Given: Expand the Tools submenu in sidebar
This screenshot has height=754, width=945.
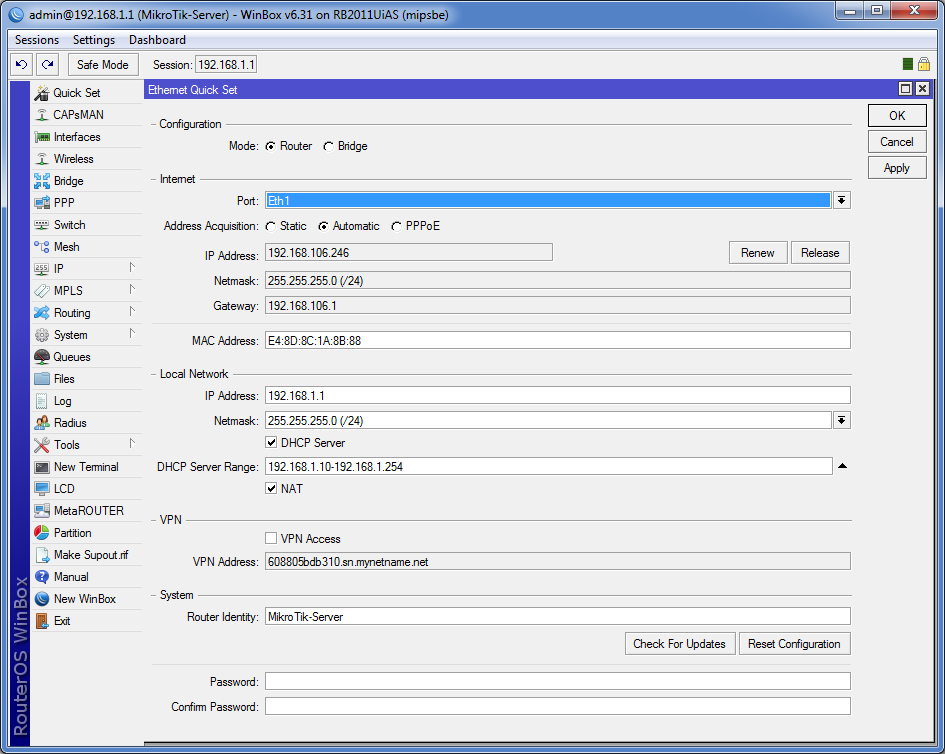Looking at the screenshot, I should (132, 444).
